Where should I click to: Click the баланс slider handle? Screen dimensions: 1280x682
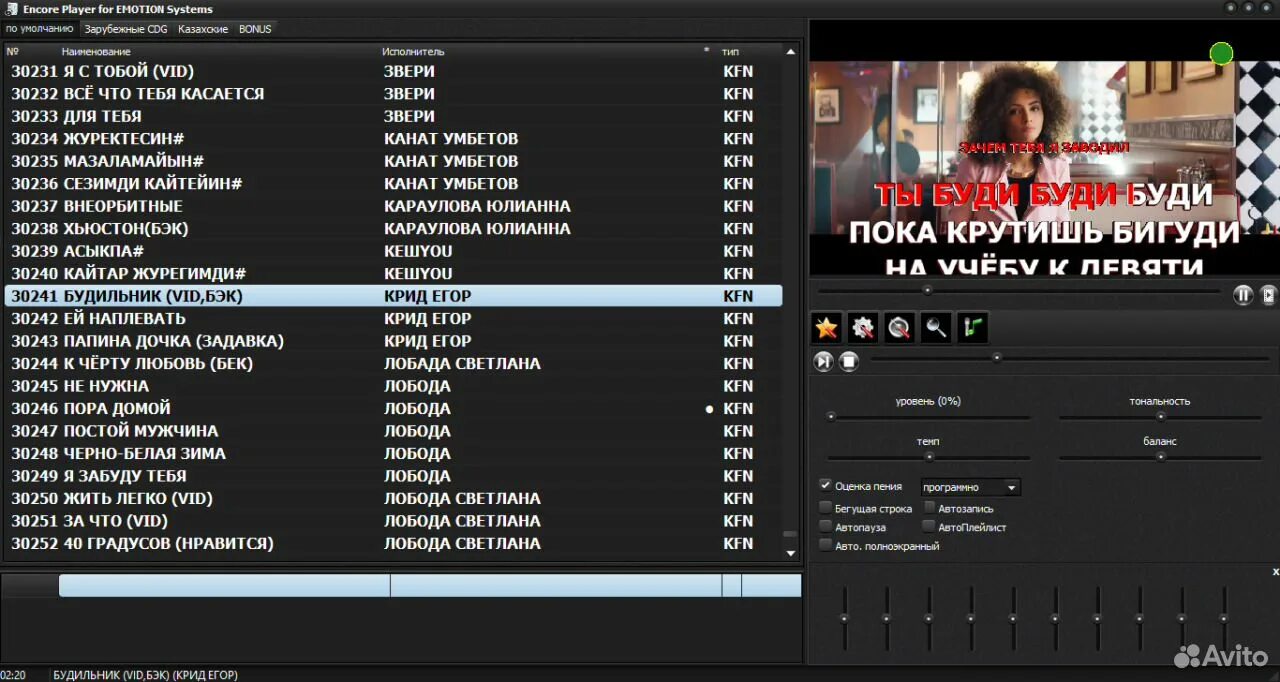[1161, 457]
